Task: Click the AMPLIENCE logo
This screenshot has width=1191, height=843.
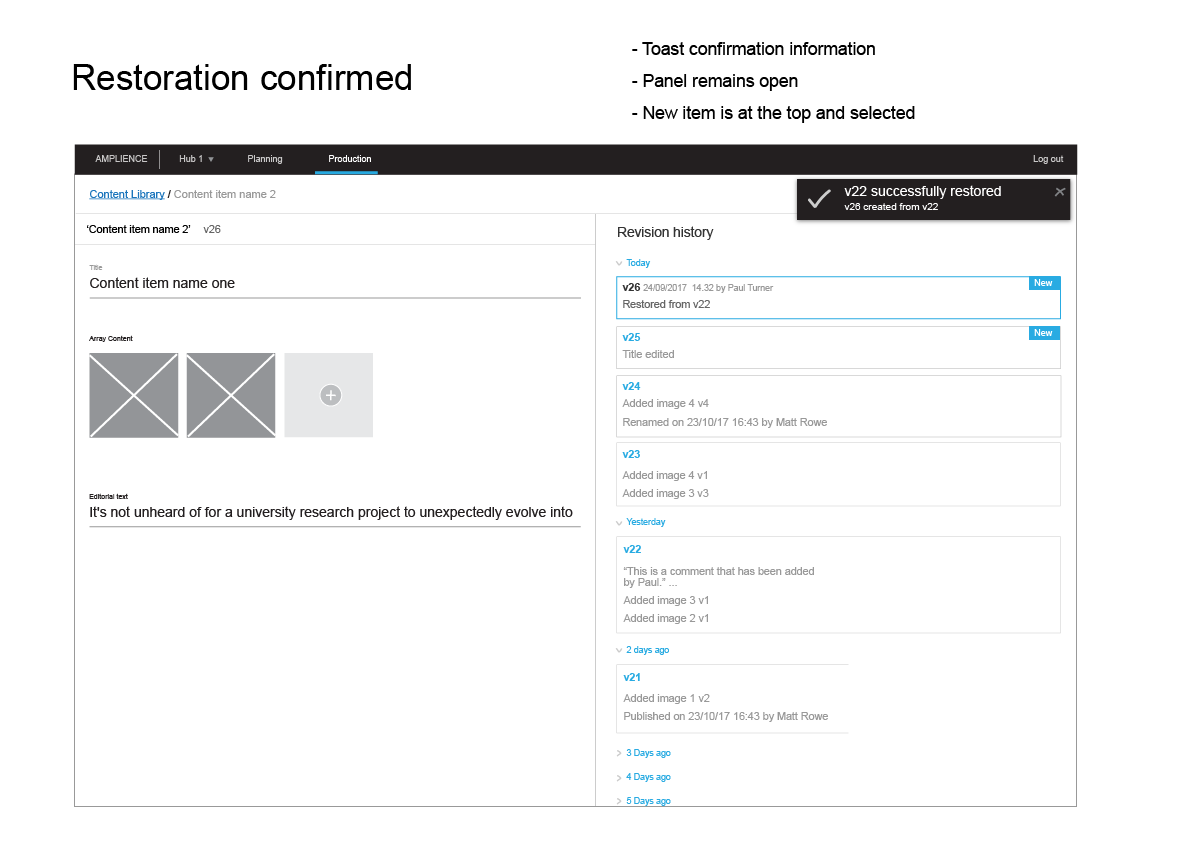Action: click(121, 159)
